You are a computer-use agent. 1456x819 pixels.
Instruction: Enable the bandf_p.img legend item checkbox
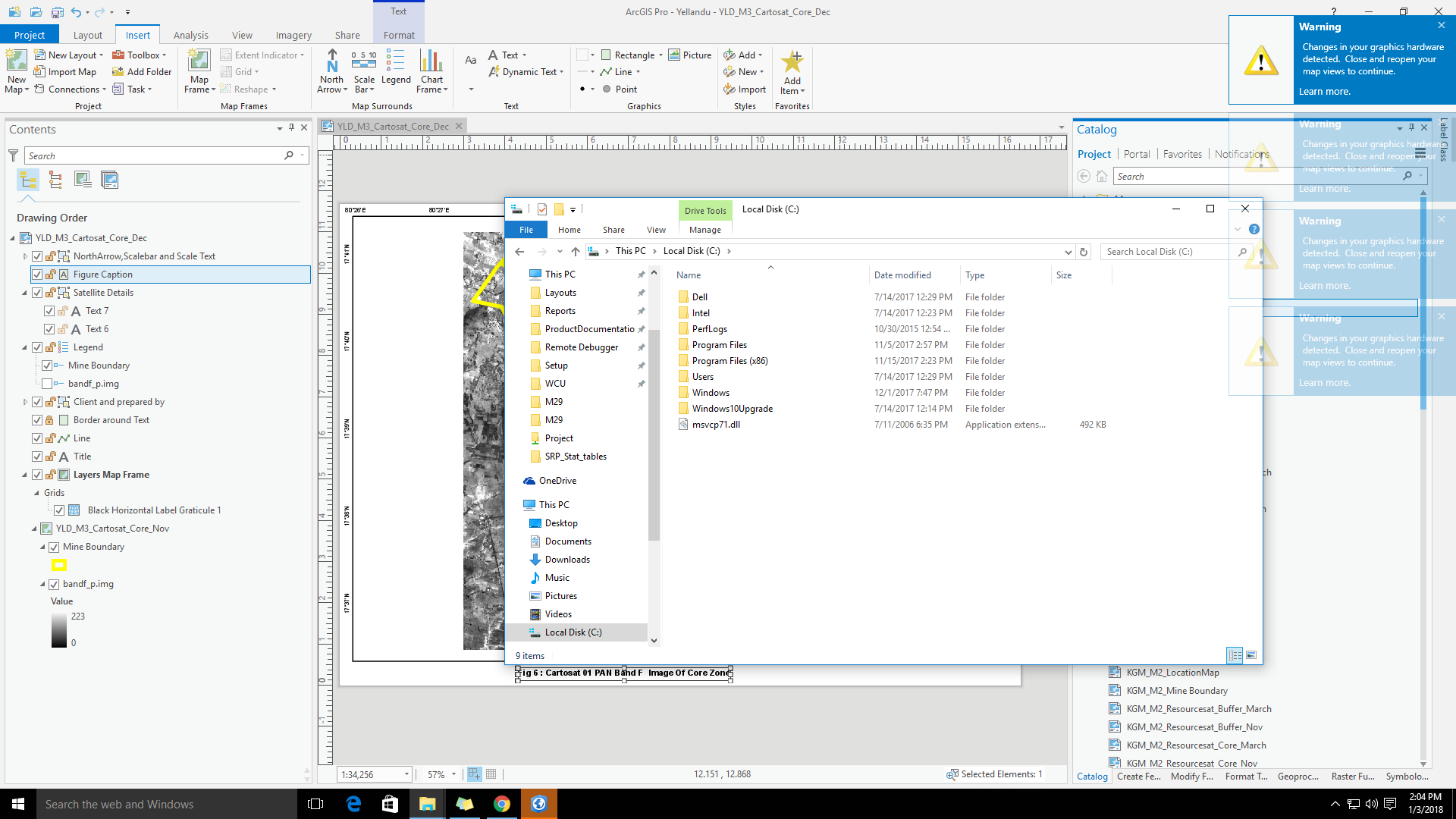point(47,384)
